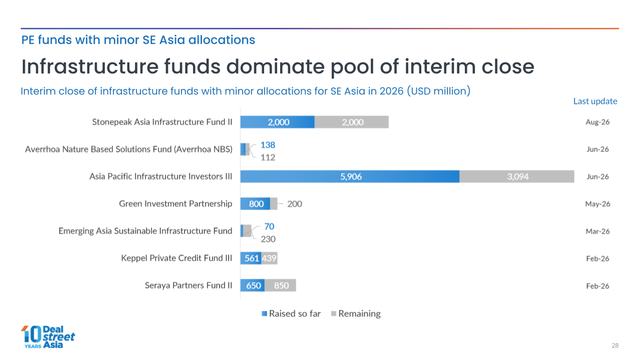Click the 561 bar for Keppel Private Credit

pos(251,258)
